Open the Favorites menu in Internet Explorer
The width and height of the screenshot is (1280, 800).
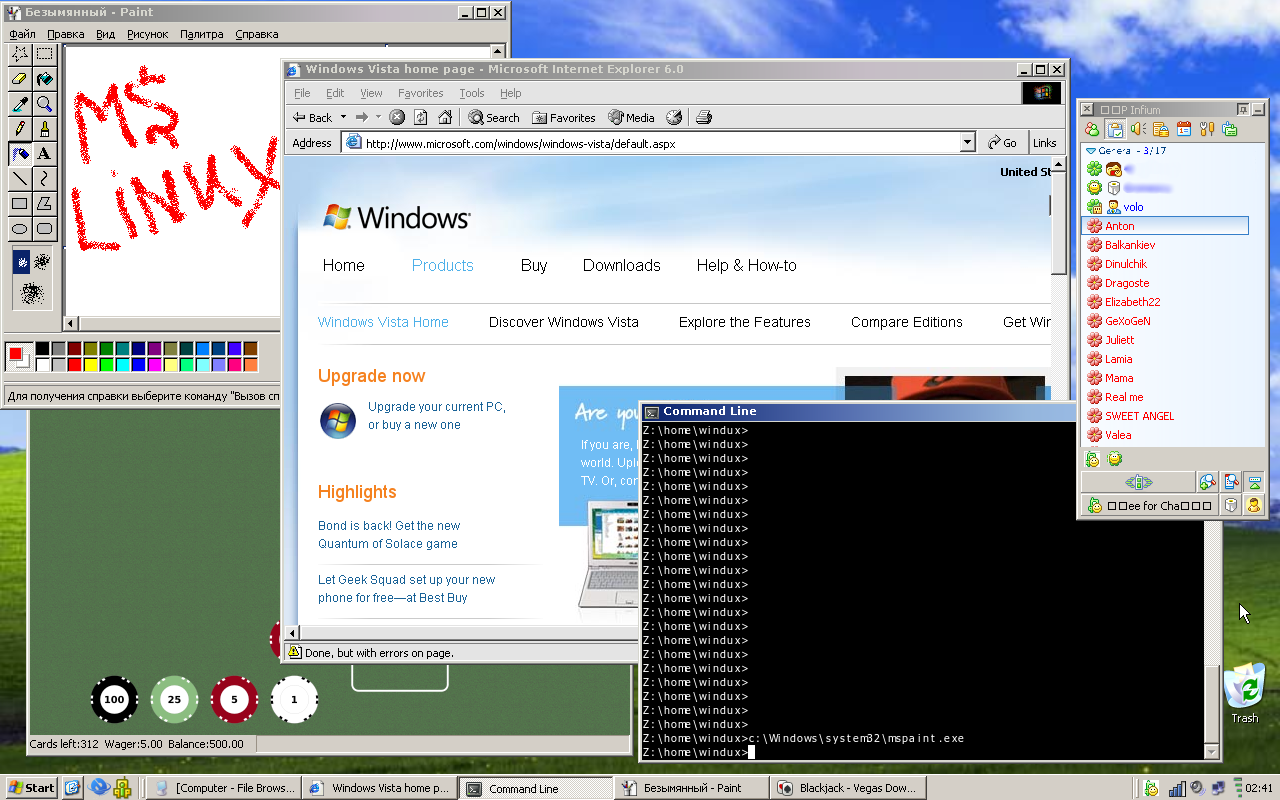tap(420, 93)
